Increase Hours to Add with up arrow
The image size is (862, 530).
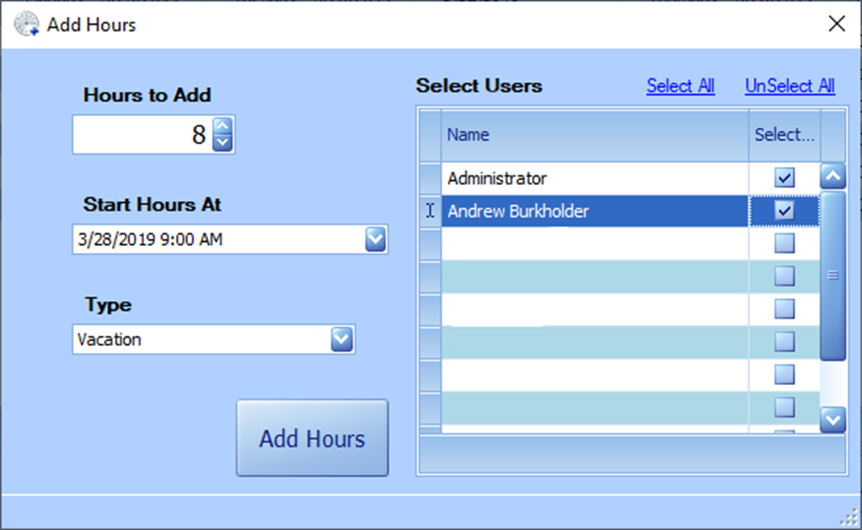(x=223, y=126)
